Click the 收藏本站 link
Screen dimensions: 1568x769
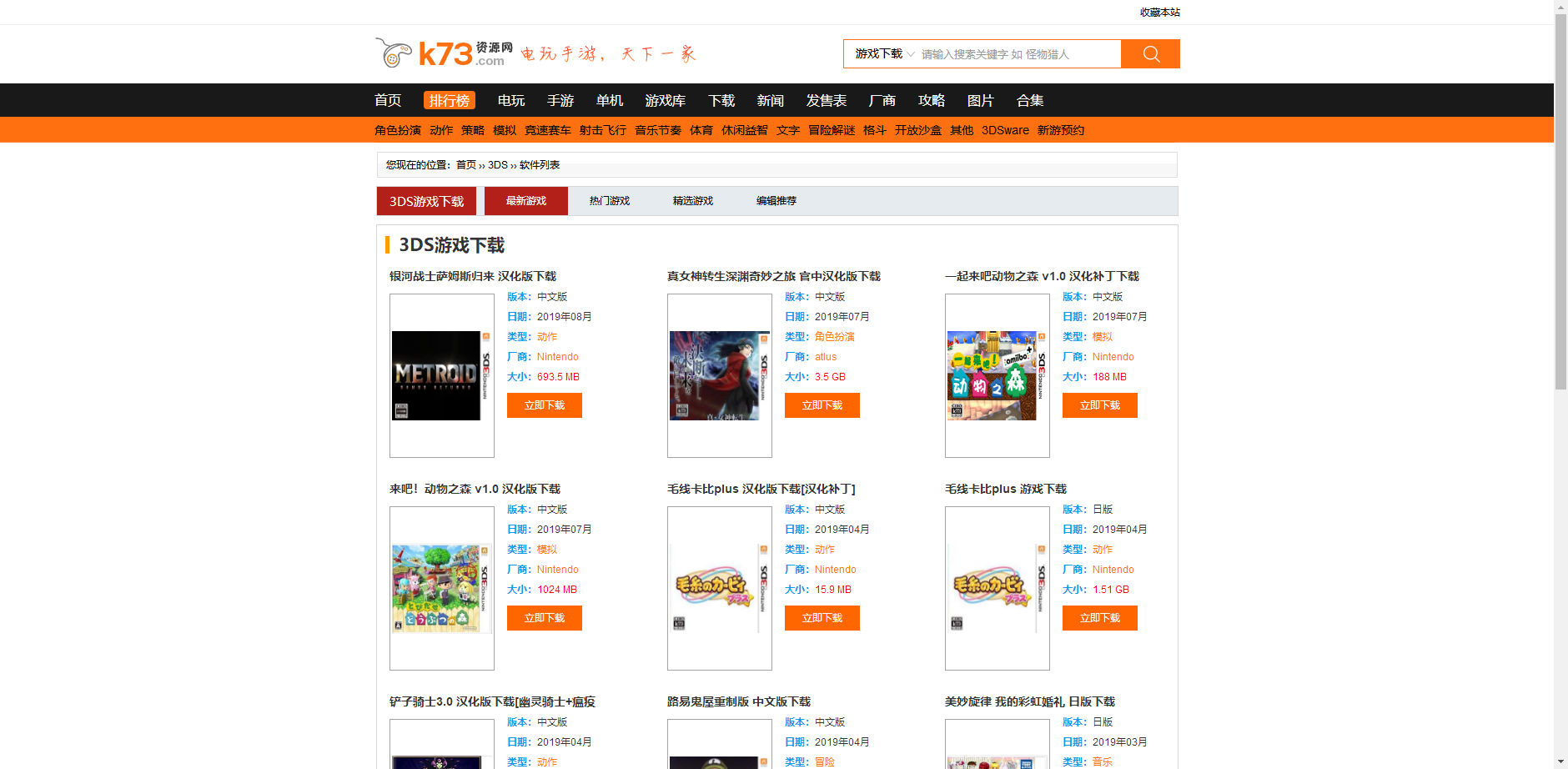coord(1158,12)
